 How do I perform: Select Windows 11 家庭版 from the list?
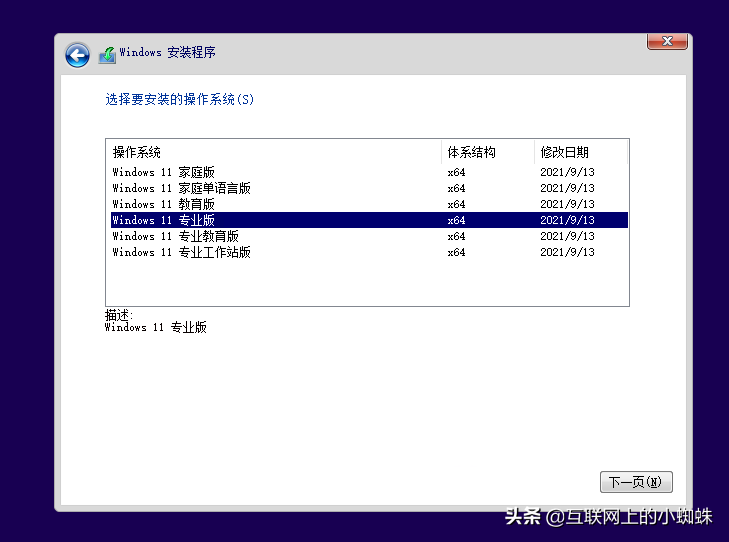pyautogui.click(x=164, y=172)
